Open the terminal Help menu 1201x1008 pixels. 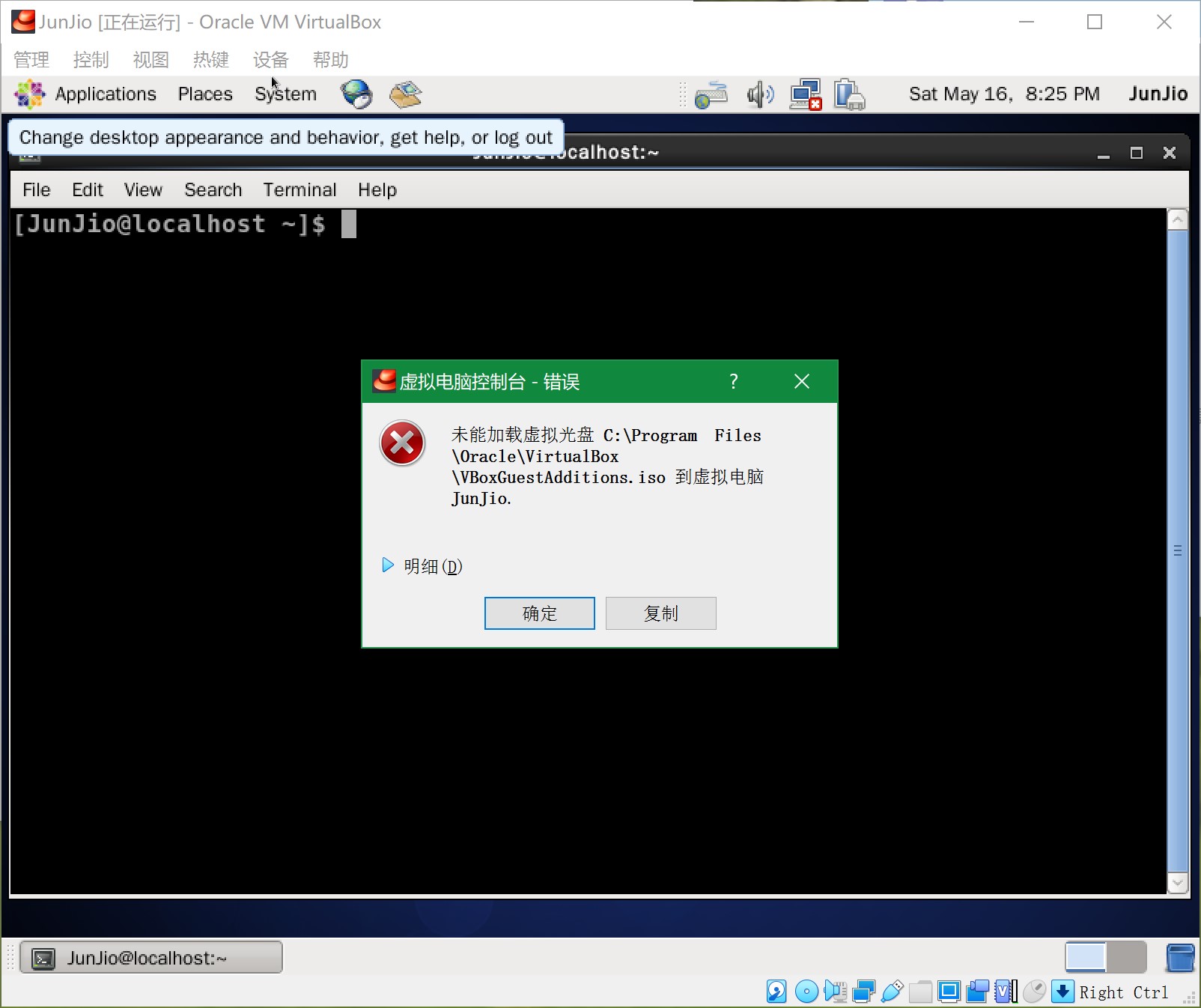[377, 190]
